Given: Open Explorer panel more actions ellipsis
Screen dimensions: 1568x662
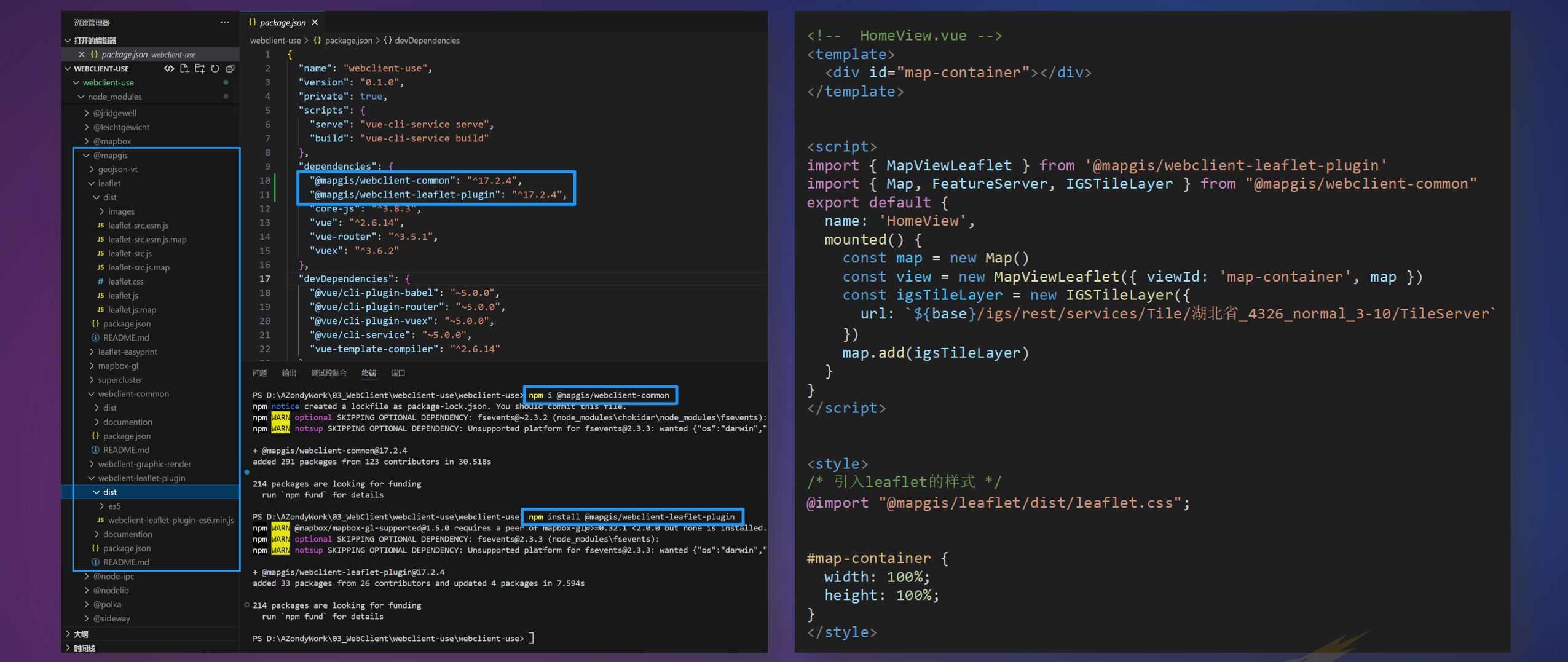Looking at the screenshot, I should coord(225,22).
